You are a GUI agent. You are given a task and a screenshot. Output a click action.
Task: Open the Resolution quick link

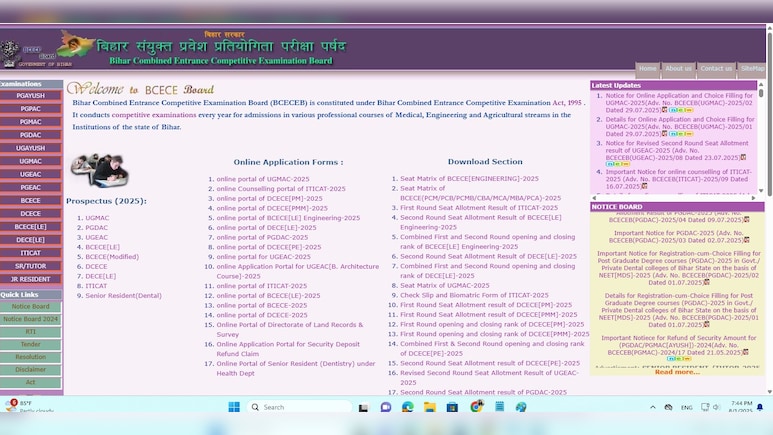point(31,357)
